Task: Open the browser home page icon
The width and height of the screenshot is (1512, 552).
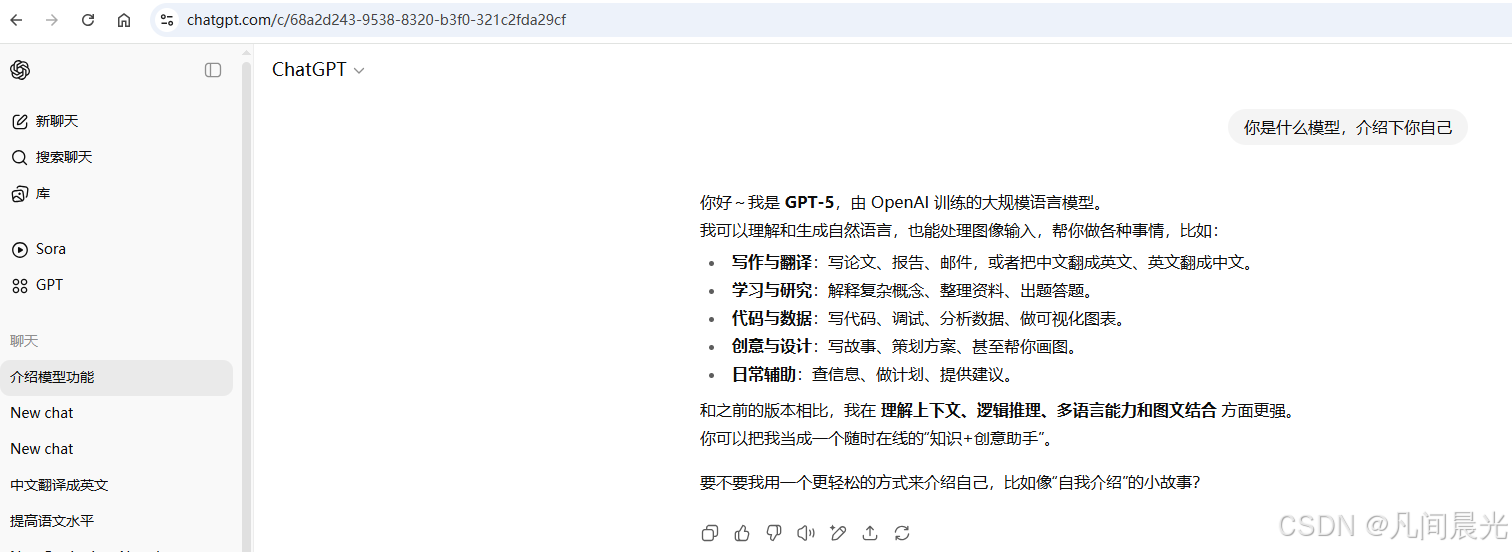Action: [x=124, y=20]
